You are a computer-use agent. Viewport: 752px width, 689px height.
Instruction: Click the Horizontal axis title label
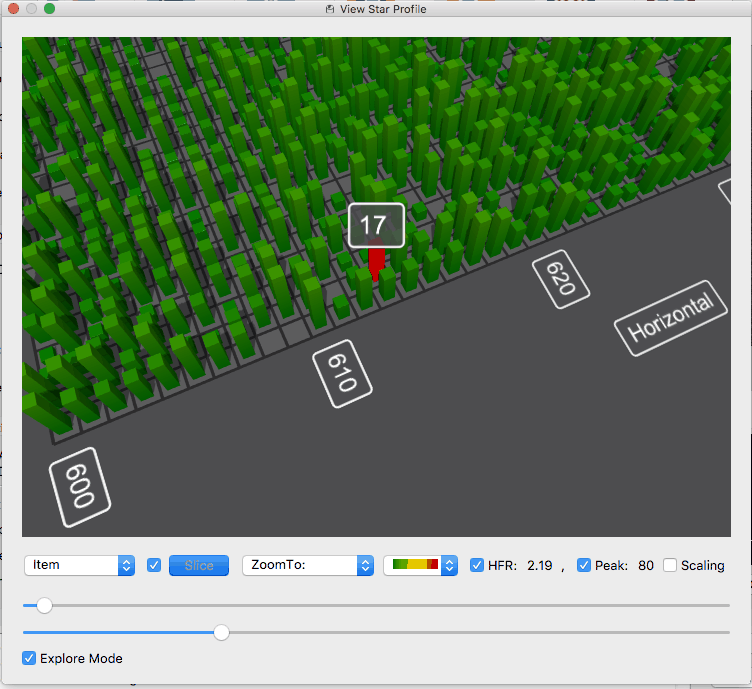click(670, 318)
